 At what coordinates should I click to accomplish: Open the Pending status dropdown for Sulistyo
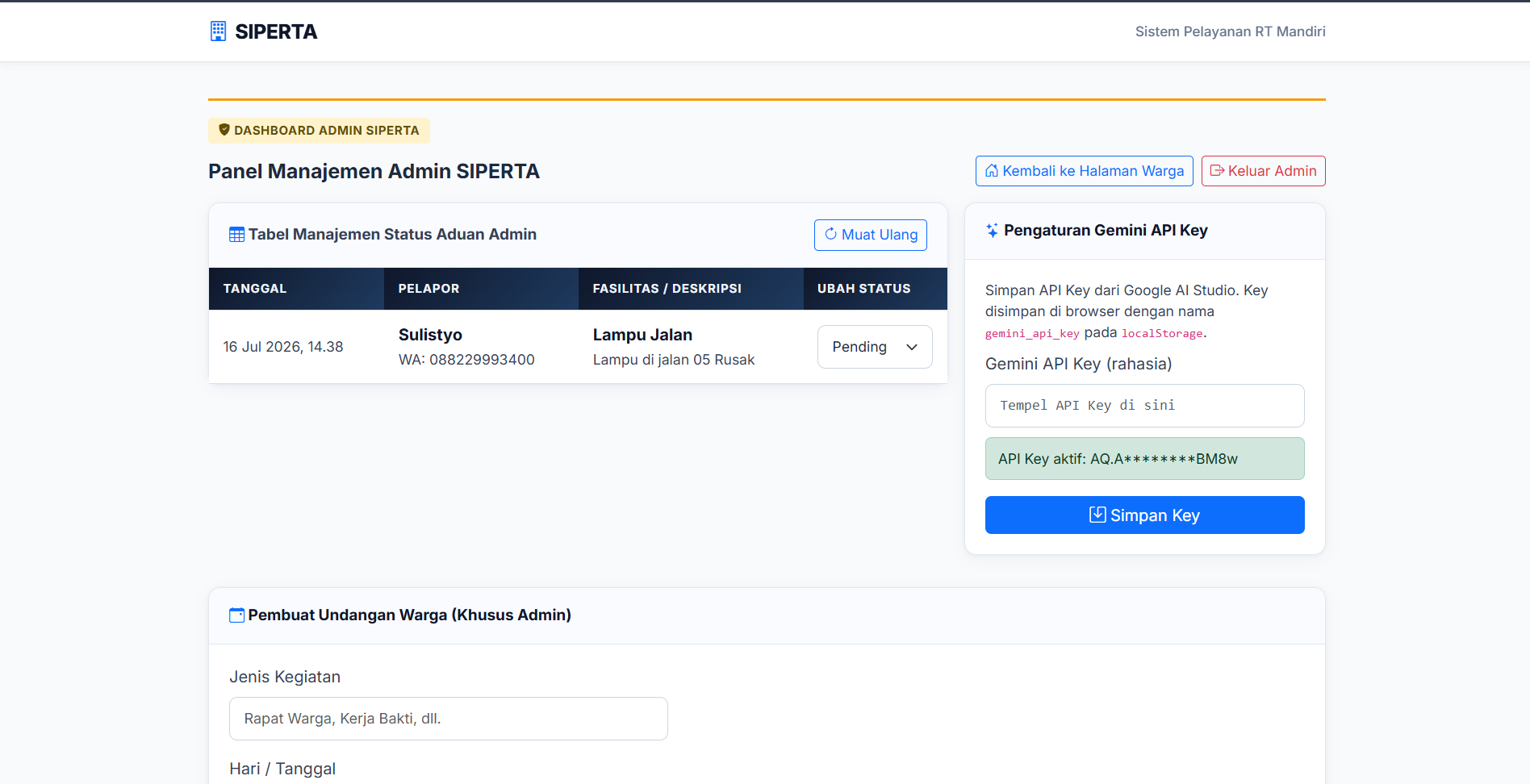click(875, 347)
